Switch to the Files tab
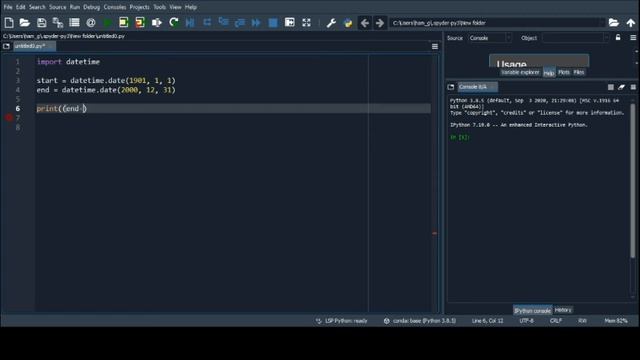This screenshot has height=360, width=640. (x=579, y=72)
